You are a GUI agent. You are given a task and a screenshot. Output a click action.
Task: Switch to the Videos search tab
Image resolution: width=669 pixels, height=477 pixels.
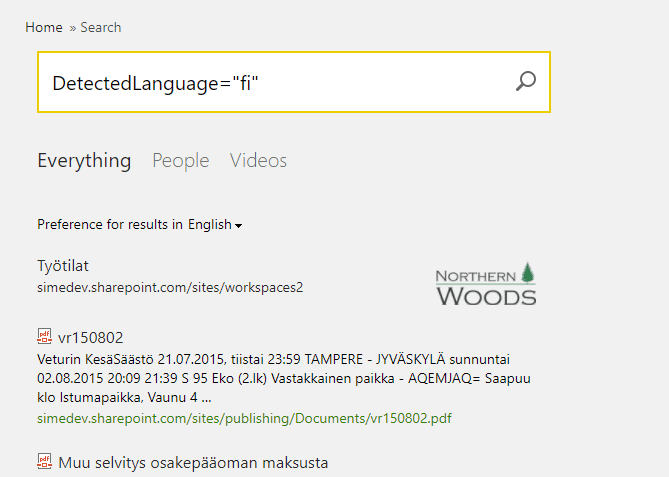pyautogui.click(x=258, y=161)
